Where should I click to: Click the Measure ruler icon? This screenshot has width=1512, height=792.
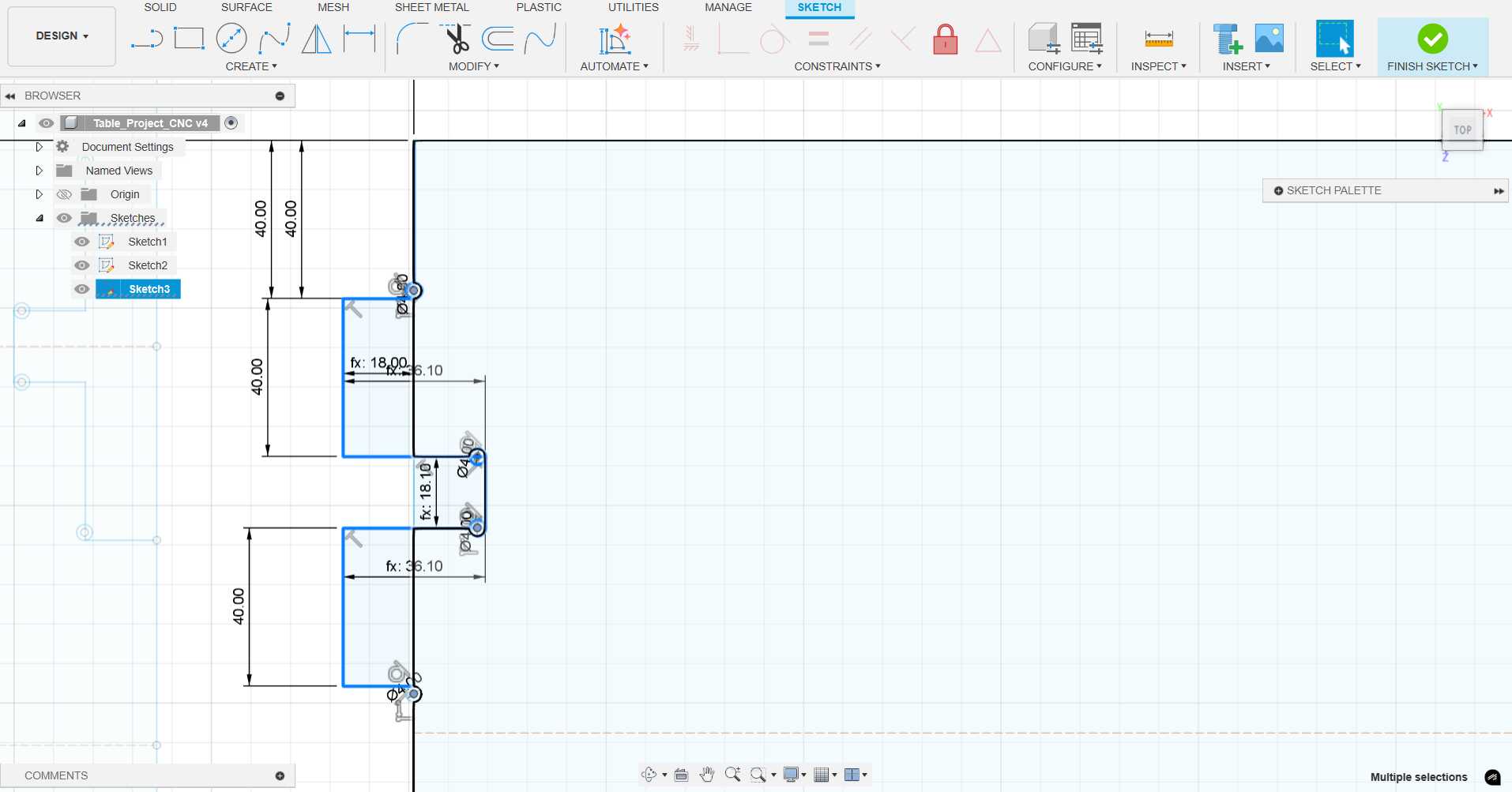tap(1158, 39)
